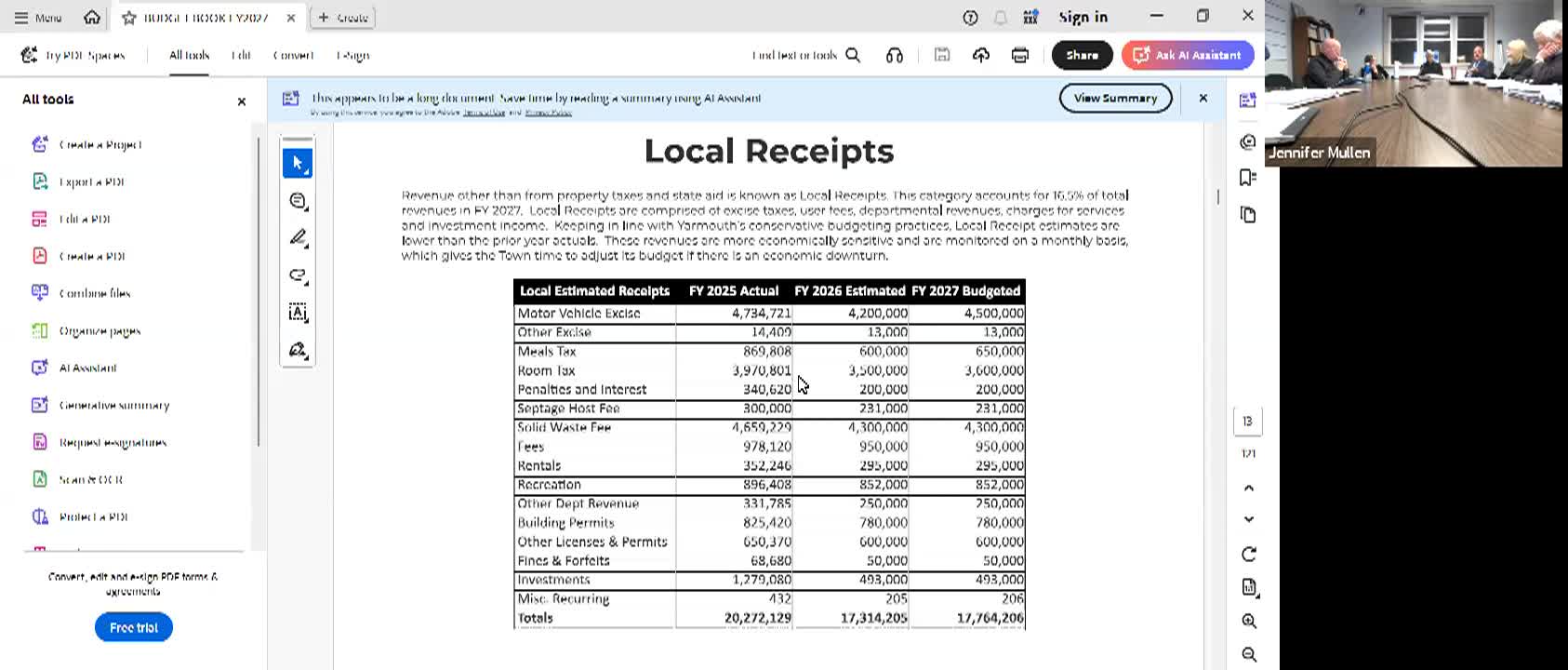
Task: Select the All tools tab
Action: coord(189,55)
